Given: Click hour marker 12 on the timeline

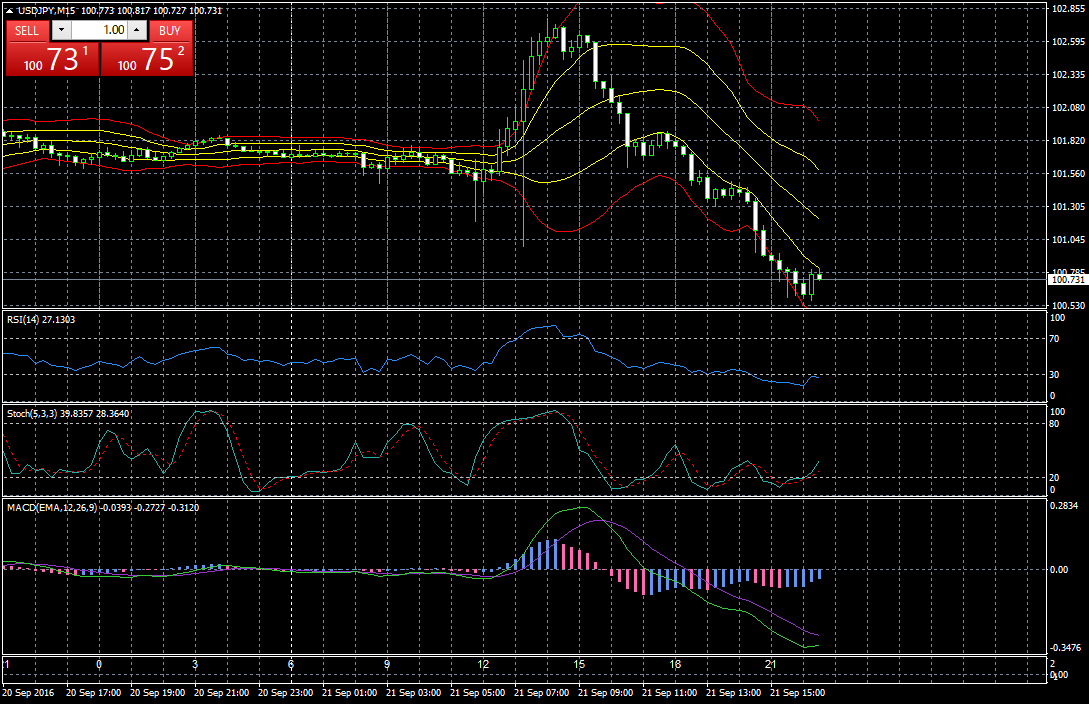Looking at the screenshot, I should point(483,664).
